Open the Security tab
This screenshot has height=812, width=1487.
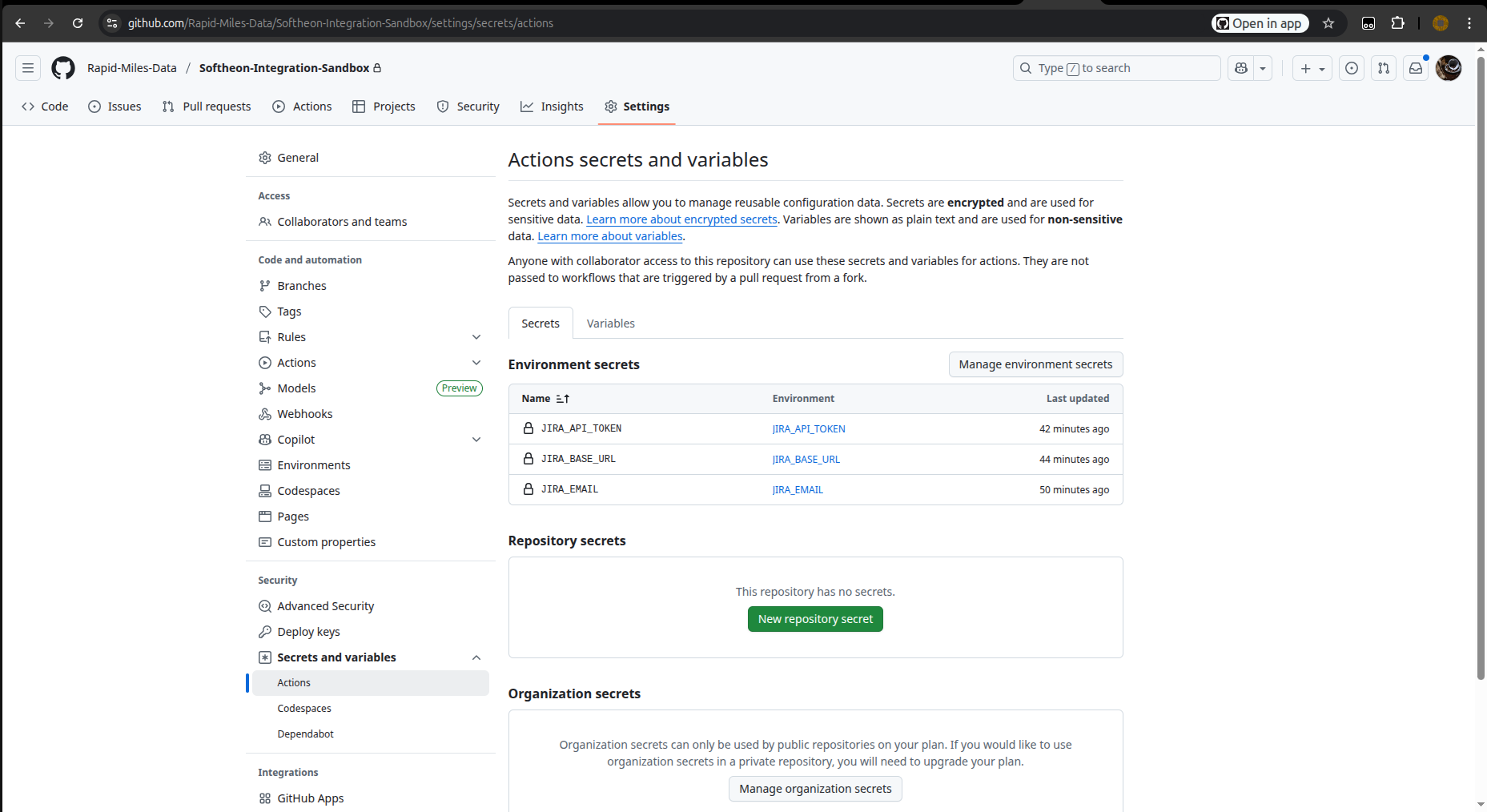468,107
